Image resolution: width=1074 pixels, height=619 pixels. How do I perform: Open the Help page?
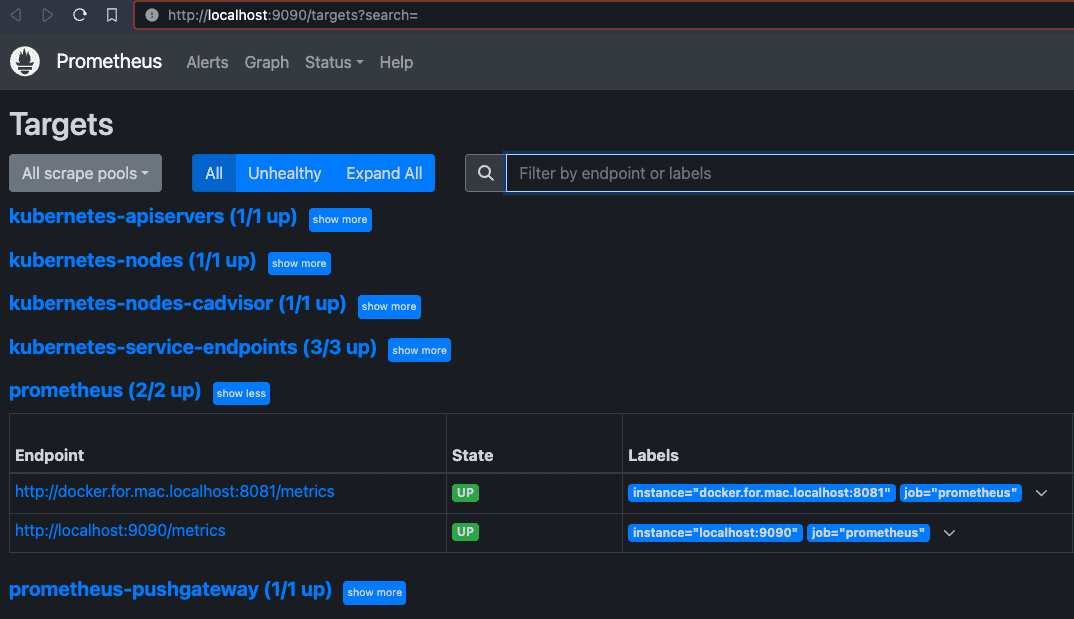point(396,62)
